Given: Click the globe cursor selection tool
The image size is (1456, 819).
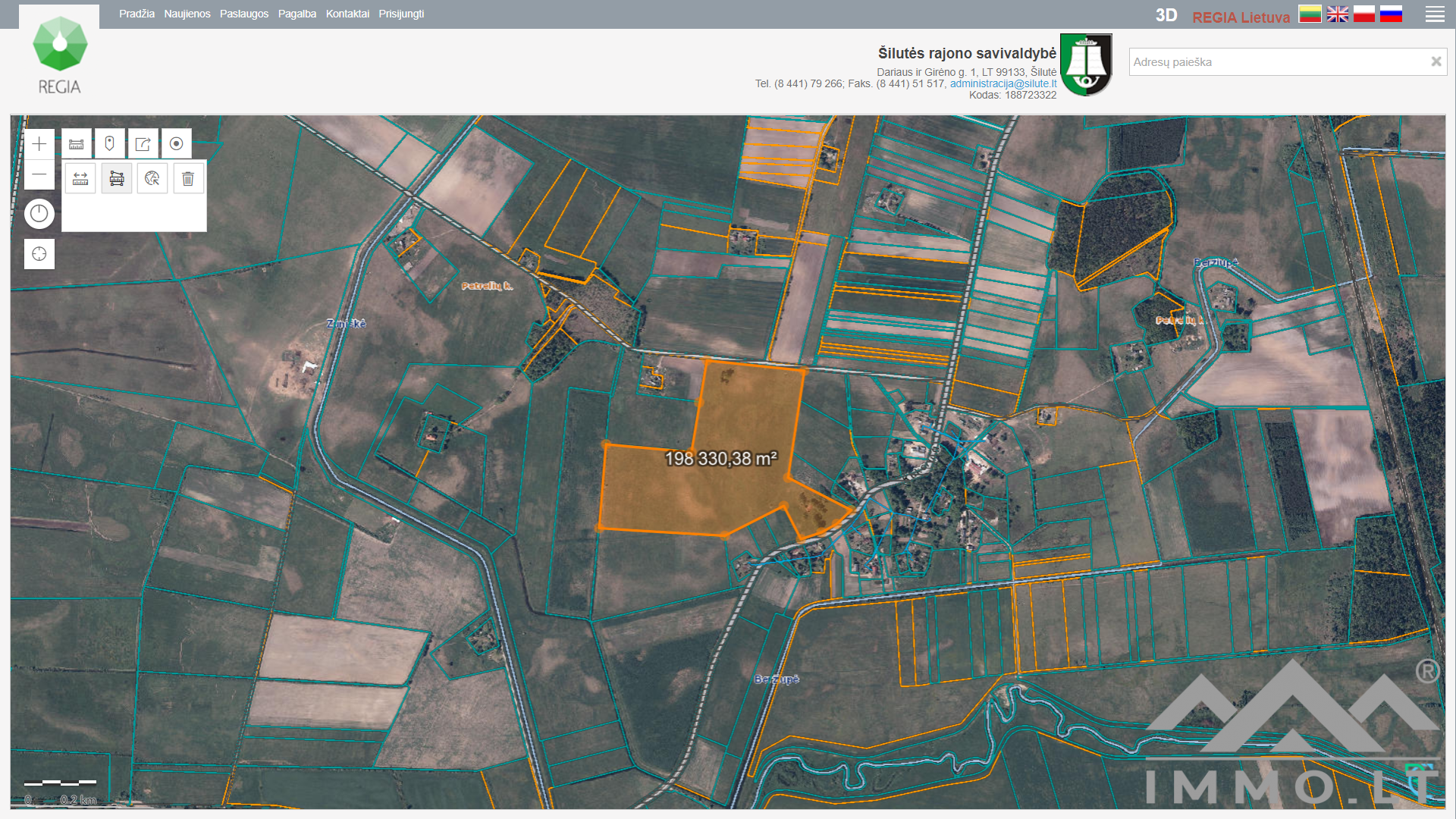Looking at the screenshot, I should (152, 179).
